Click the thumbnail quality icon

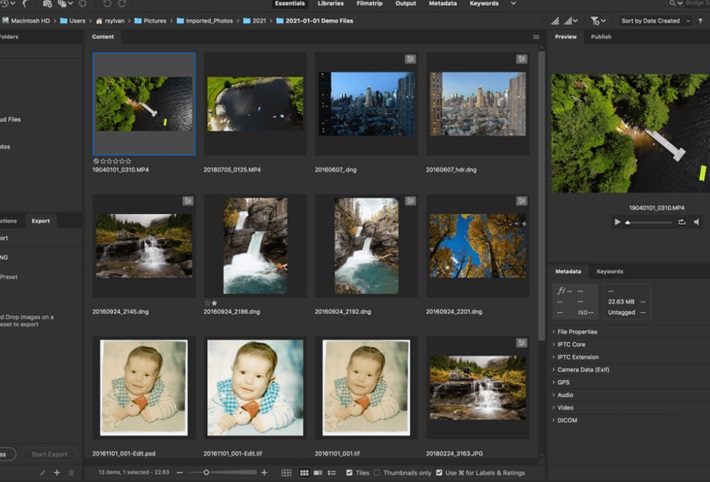tap(555, 21)
